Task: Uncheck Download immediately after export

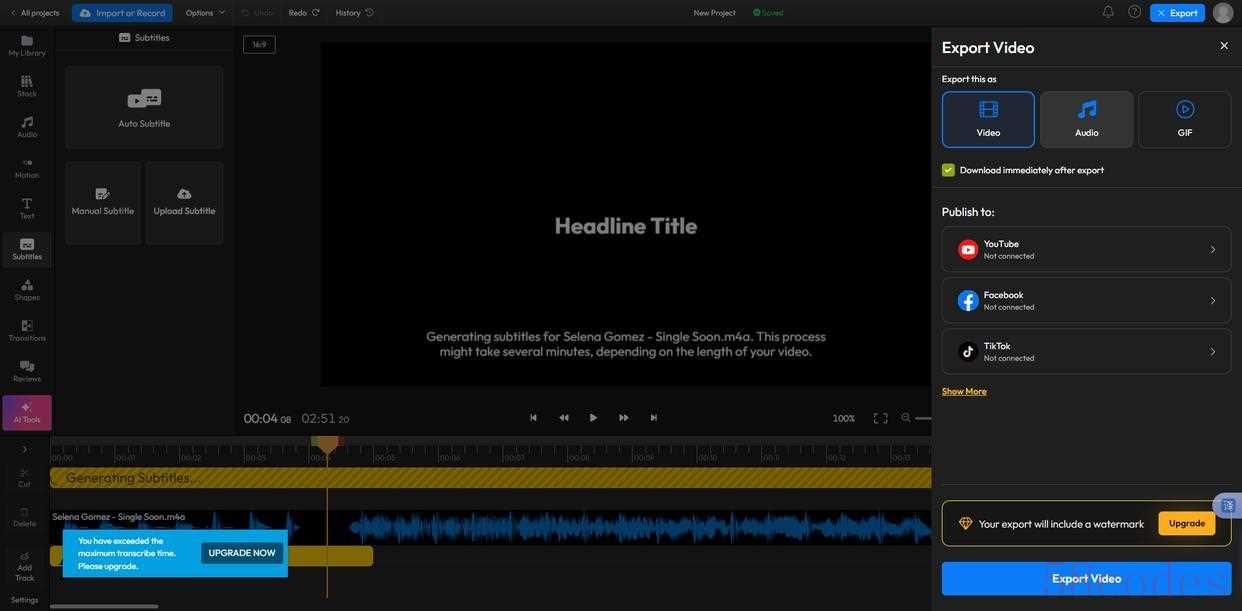Action: (948, 170)
